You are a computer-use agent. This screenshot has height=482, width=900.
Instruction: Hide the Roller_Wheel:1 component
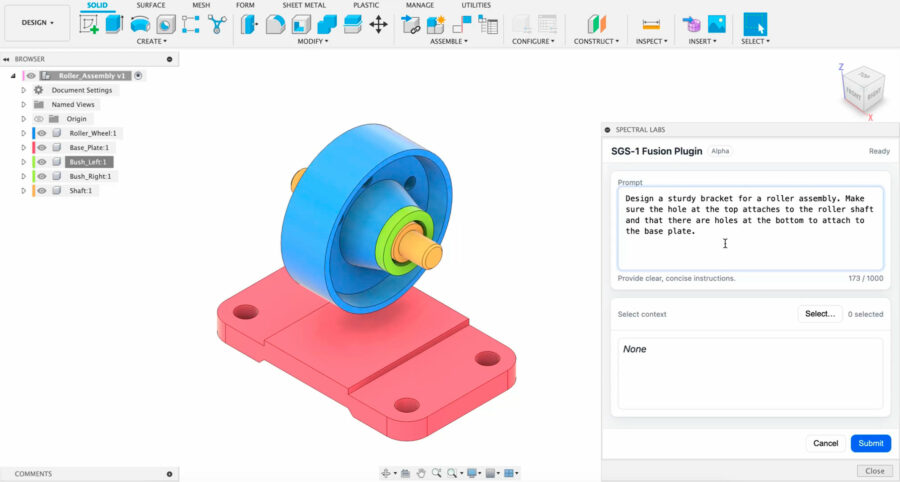click(43, 133)
